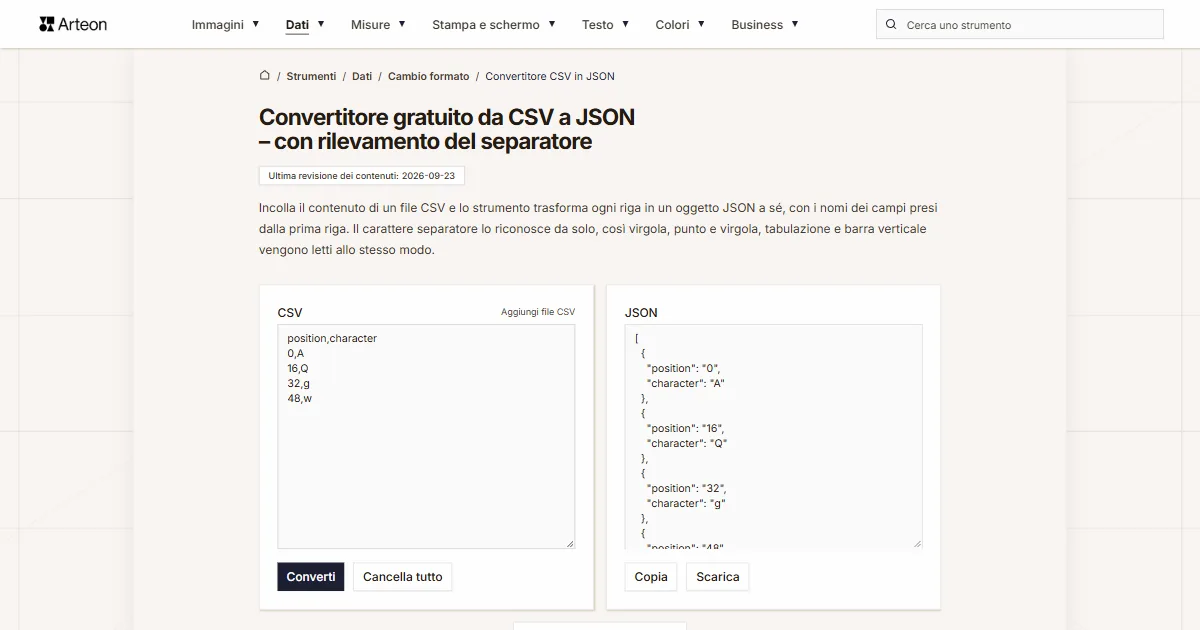Expand the Colori dropdown arrow
This screenshot has height=630, width=1200.
pos(701,23)
